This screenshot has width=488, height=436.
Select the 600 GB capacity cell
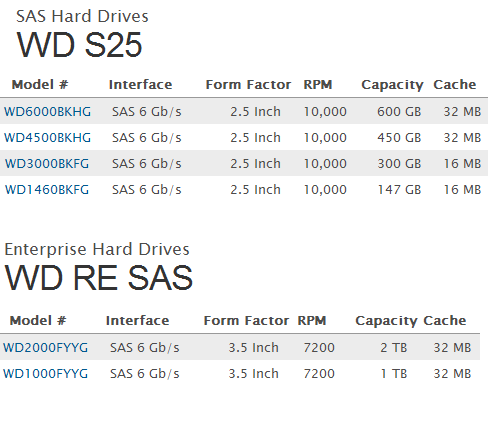(399, 112)
